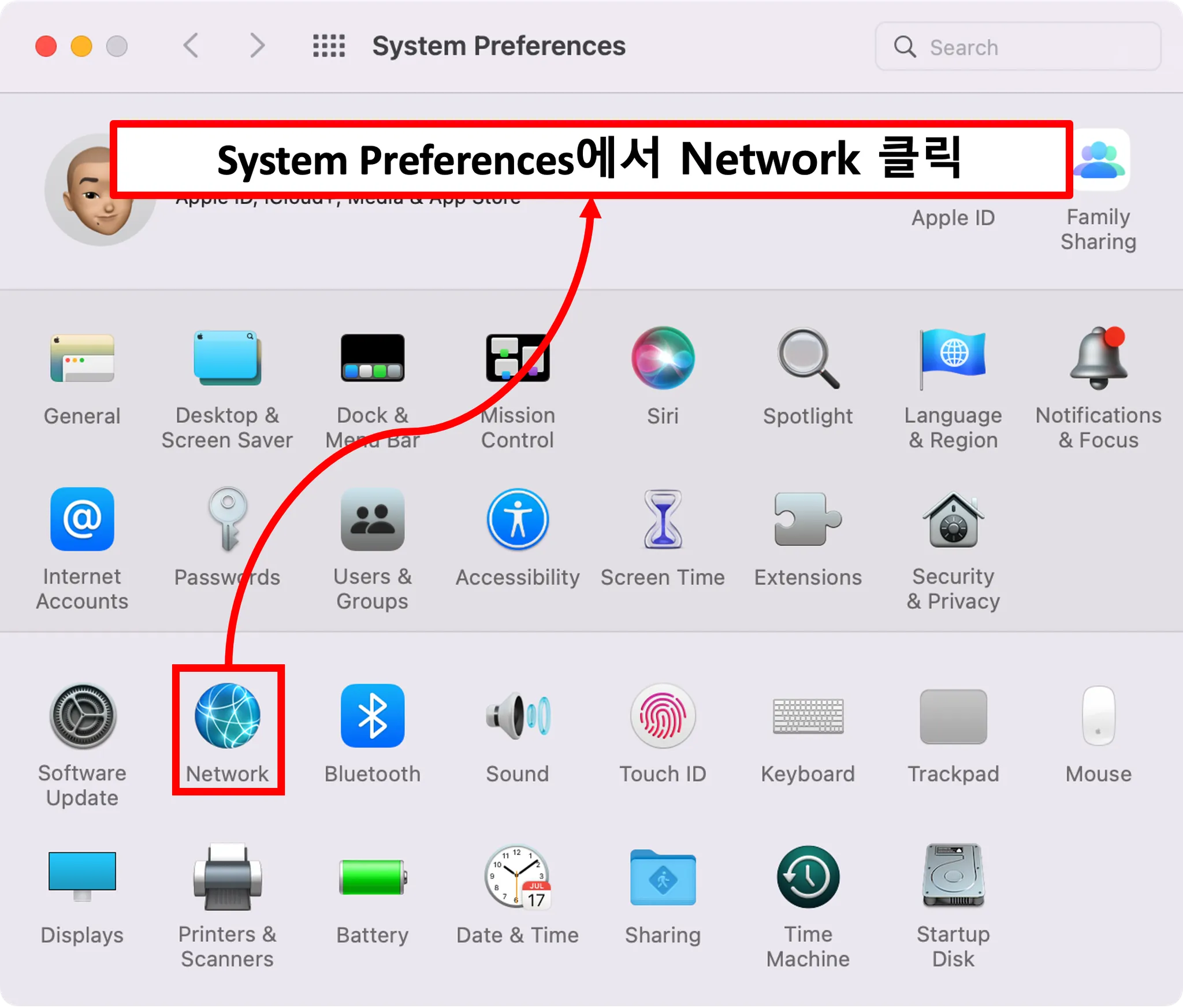The height and width of the screenshot is (1008, 1183).
Task: Open Security & Privacy pane
Action: [x=953, y=520]
